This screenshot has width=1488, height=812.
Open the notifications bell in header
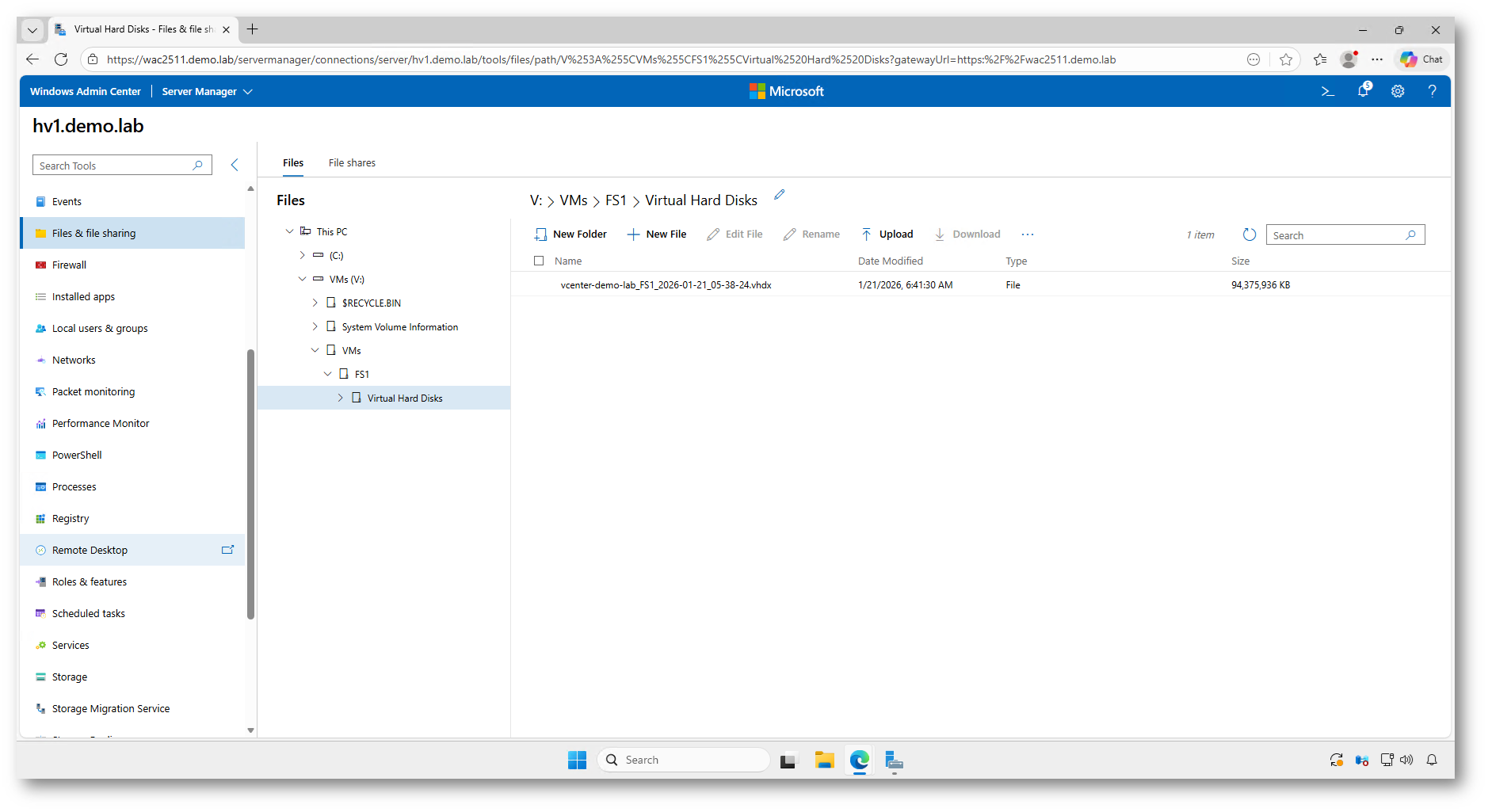pos(1363,91)
